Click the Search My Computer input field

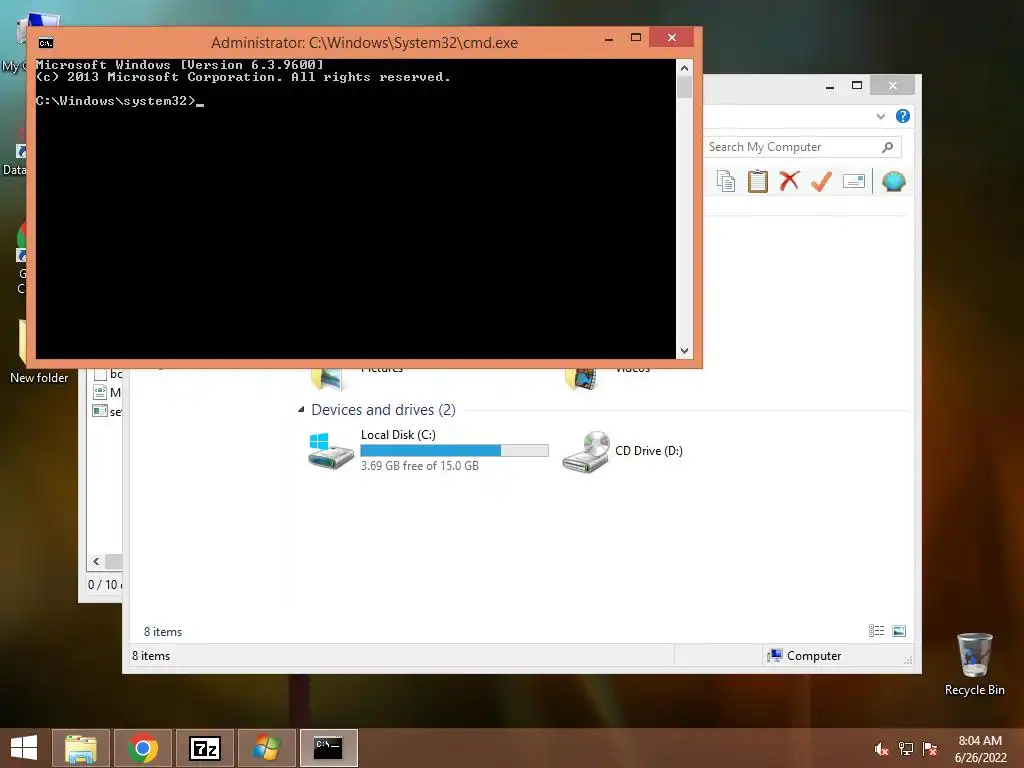pos(793,147)
